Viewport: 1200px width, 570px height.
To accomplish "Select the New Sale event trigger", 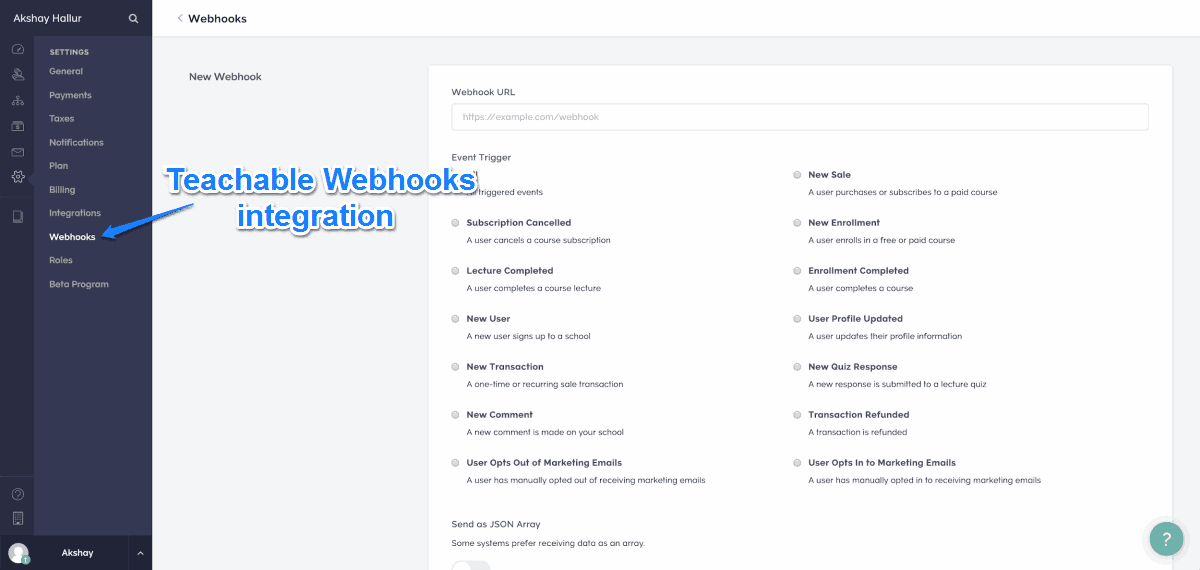I will point(797,175).
